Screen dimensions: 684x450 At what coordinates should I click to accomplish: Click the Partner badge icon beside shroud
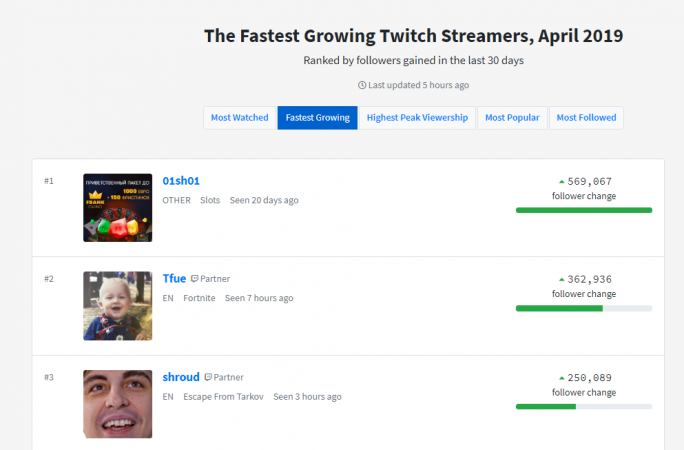(208, 377)
